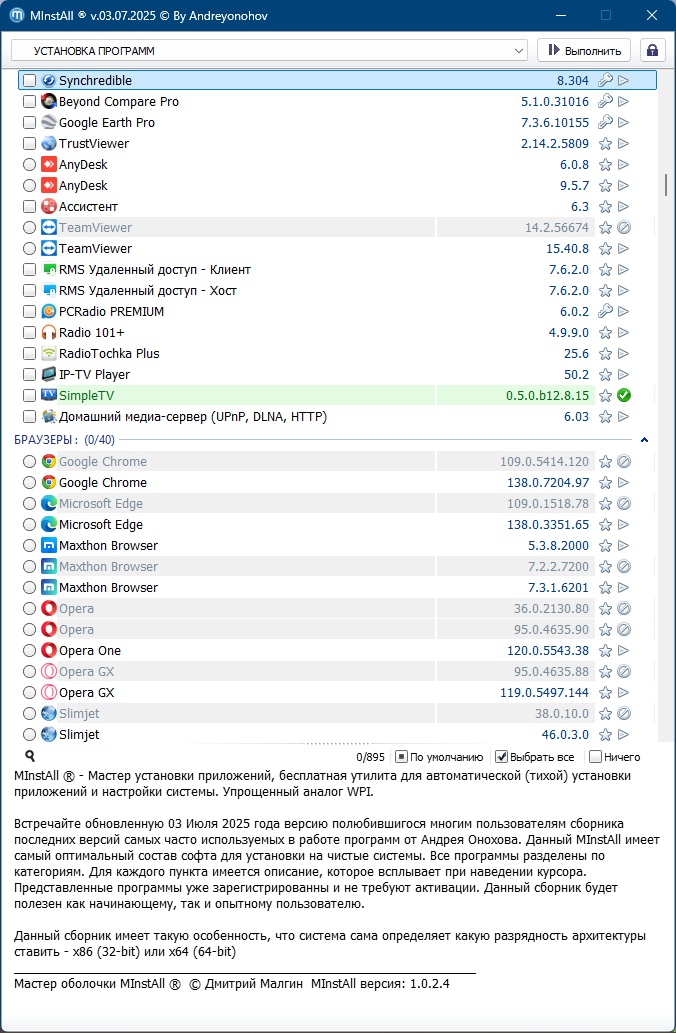Tick the Google Earth Pro checkbox

[29, 123]
